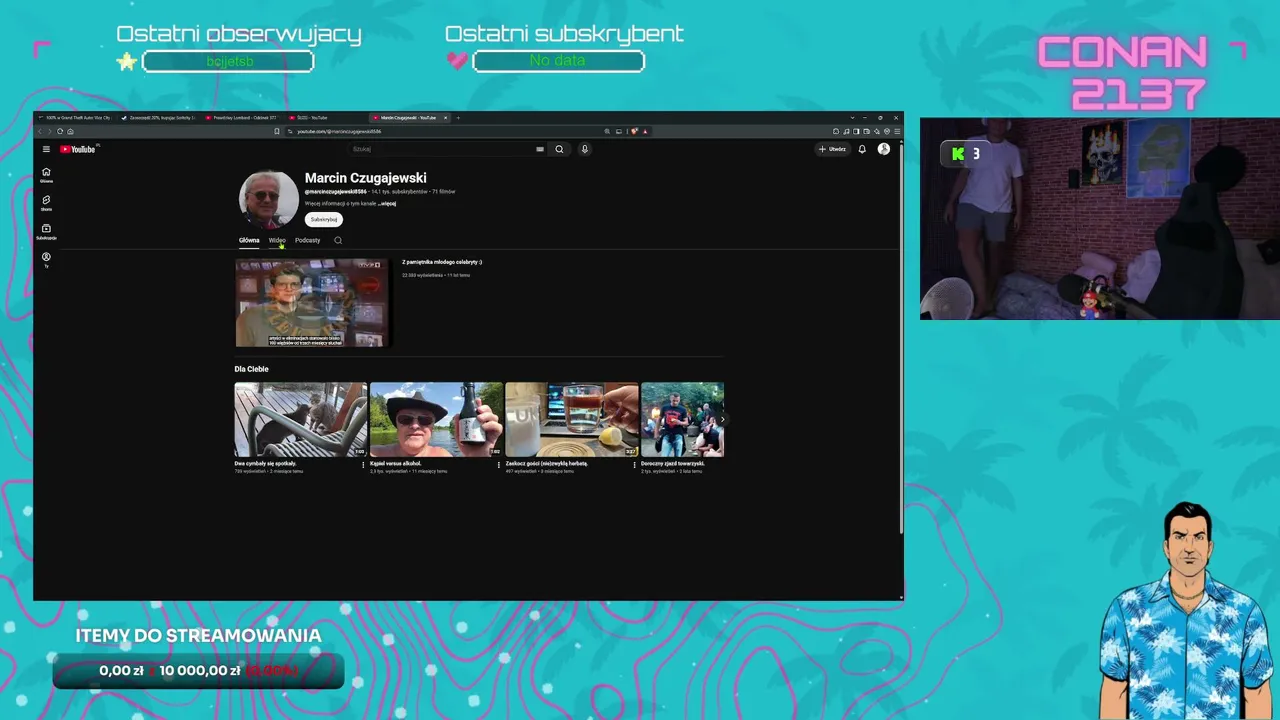Play the featured channel trailer thumbnail
The height and width of the screenshot is (720, 1280).
pos(312,303)
